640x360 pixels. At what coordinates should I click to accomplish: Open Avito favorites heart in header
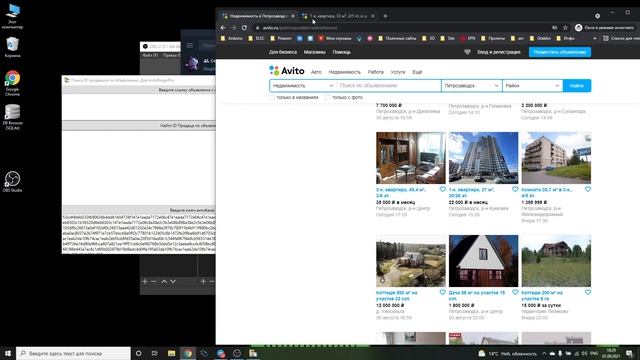467,52
